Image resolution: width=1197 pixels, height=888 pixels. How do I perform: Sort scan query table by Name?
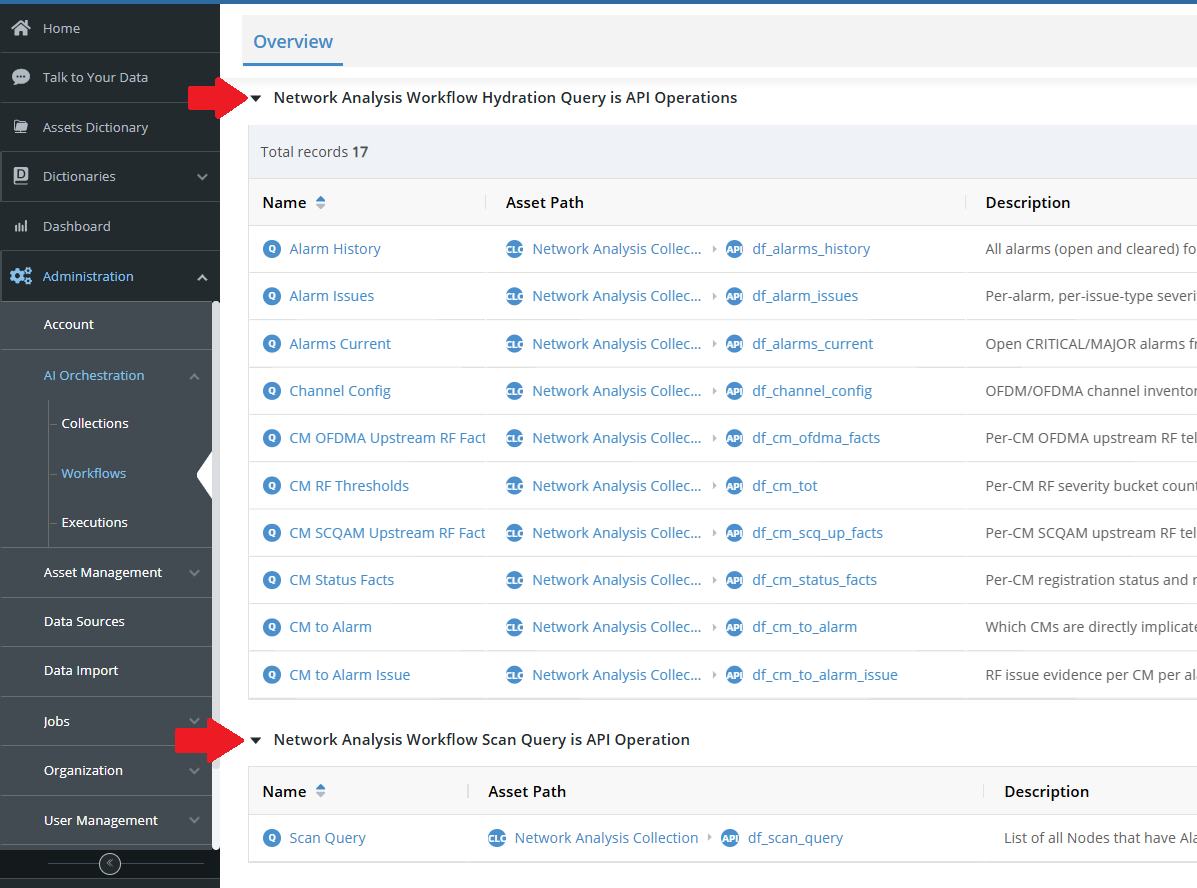(321, 791)
